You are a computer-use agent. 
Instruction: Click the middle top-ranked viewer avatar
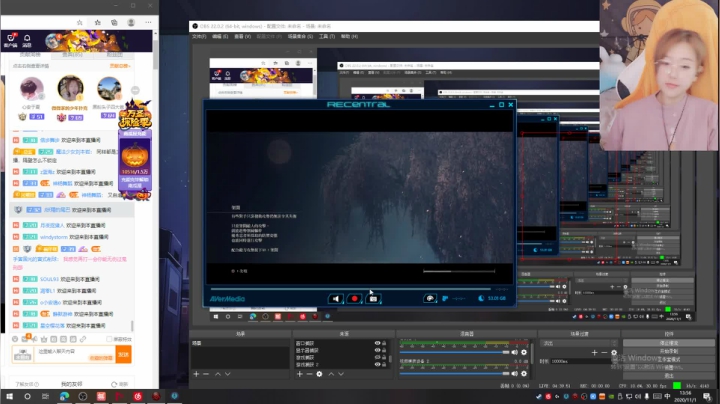70,88
